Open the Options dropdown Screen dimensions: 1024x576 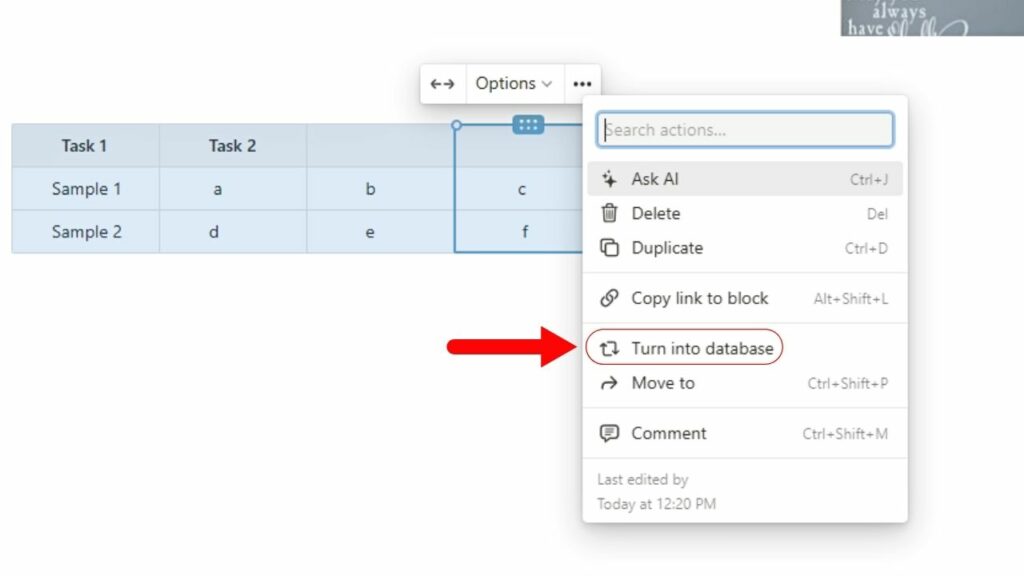513,83
